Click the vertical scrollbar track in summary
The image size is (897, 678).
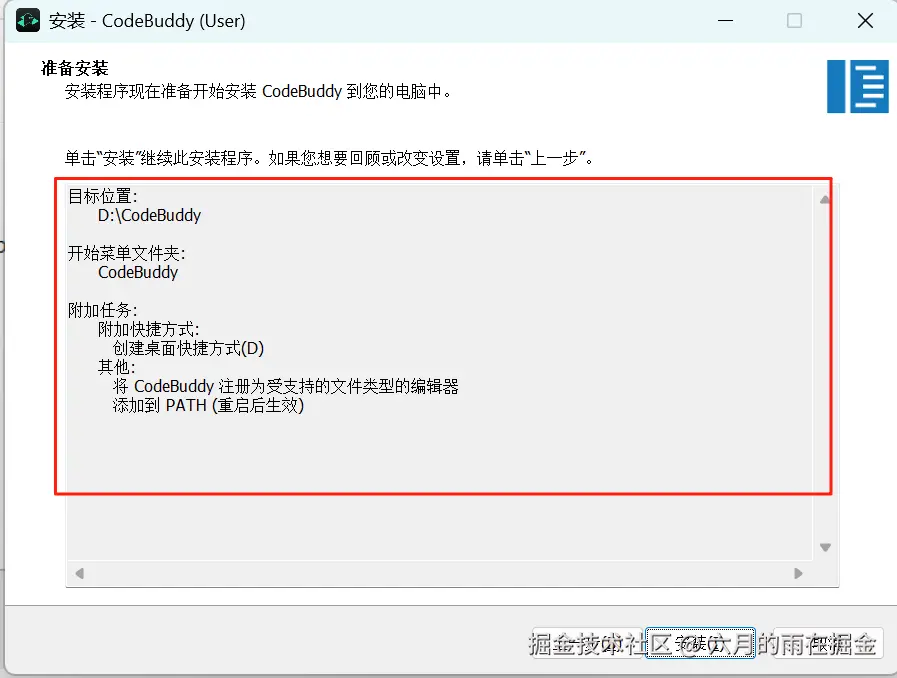coord(825,373)
